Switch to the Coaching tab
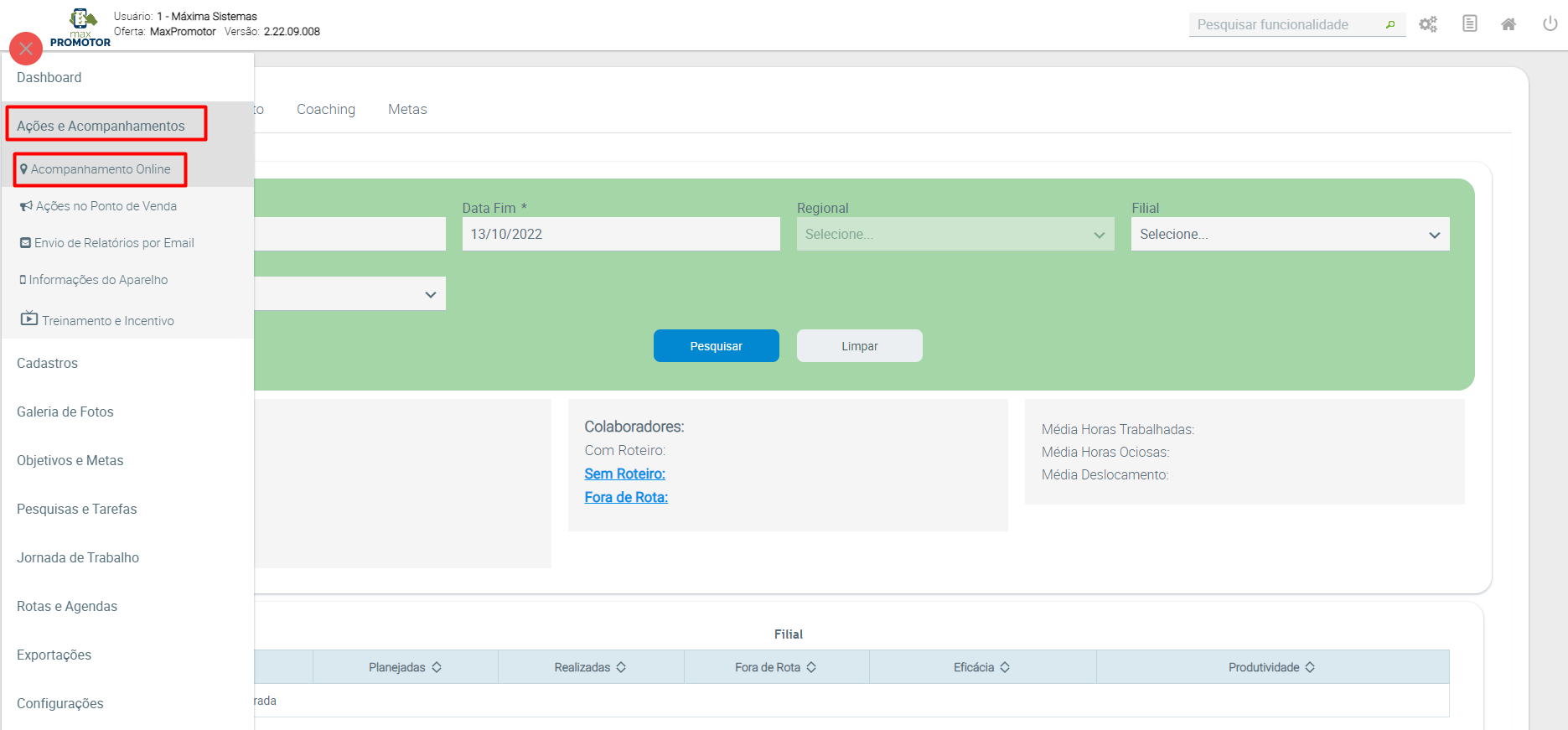Screen dimensions: 1568x730 [326, 109]
